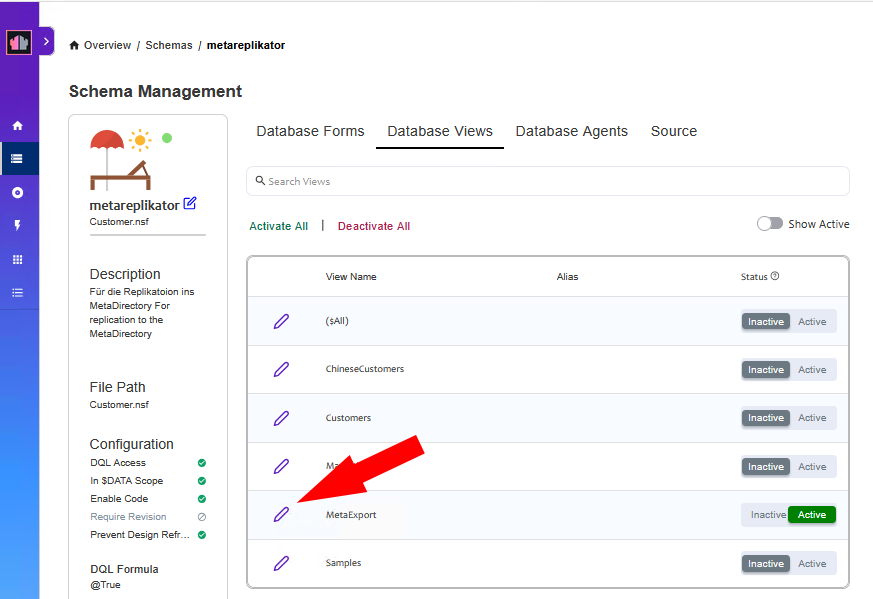873x599 pixels.
Task: Edit the MetaExport view with pencil icon
Action: (281, 515)
